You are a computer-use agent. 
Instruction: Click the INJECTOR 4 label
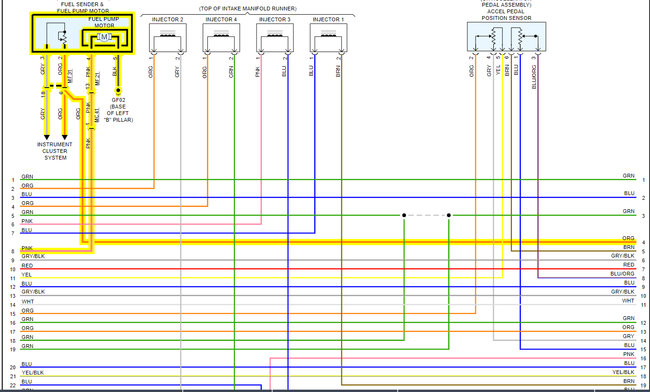(x=221, y=19)
